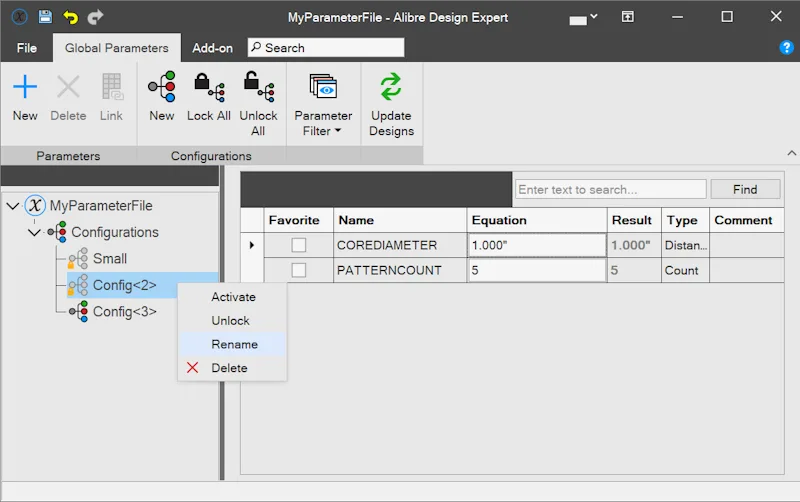Screen dimensions: 800x502
Task: Choose Rename from the context menu
Action: click(232, 344)
